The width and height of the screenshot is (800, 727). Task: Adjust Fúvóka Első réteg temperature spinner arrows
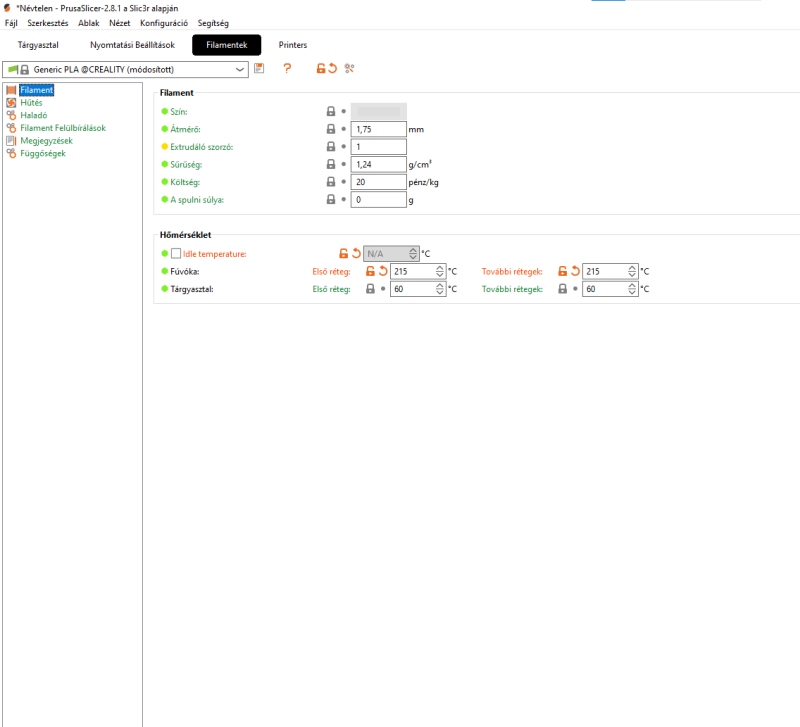click(x=440, y=271)
